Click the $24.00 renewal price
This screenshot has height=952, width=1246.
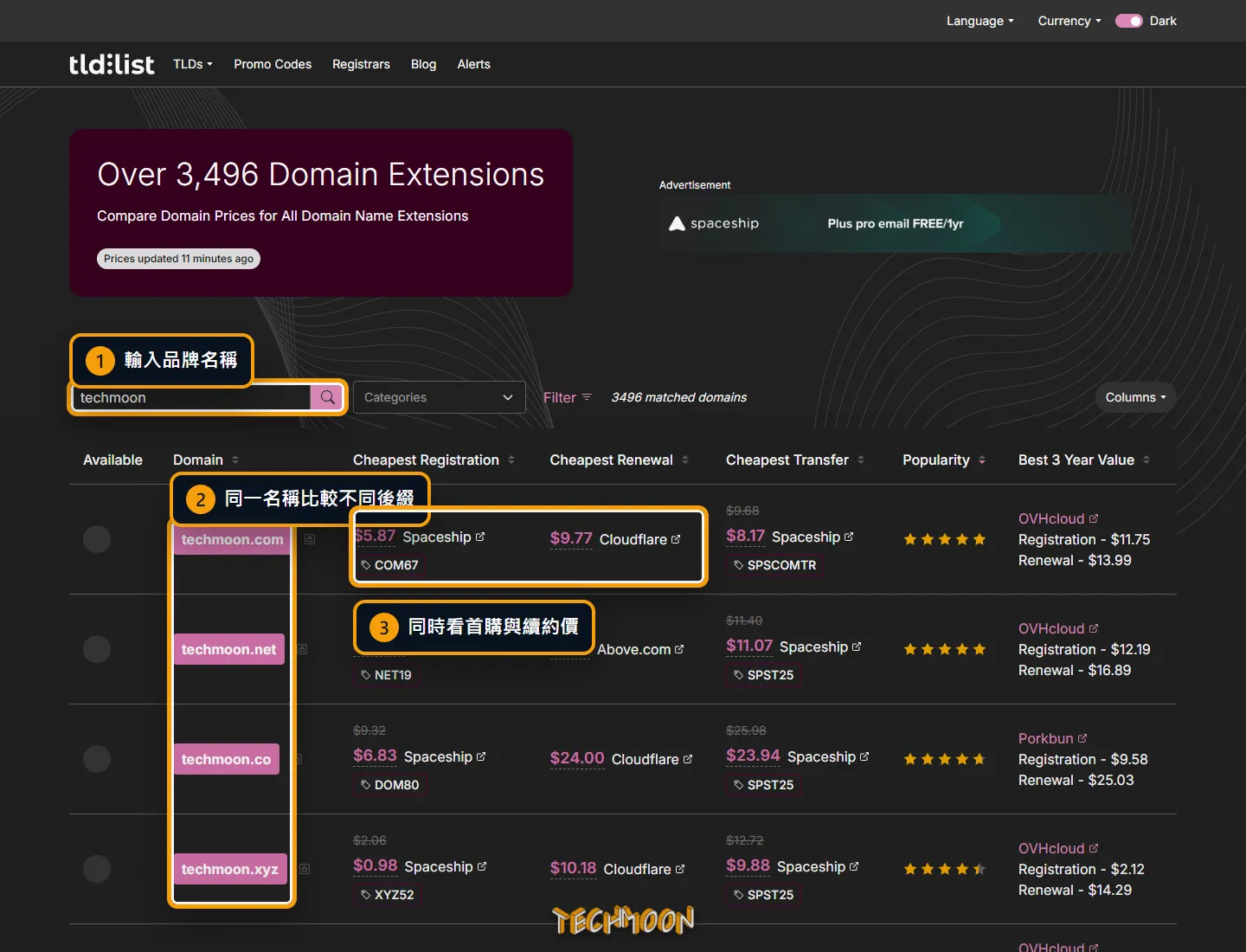tap(577, 758)
